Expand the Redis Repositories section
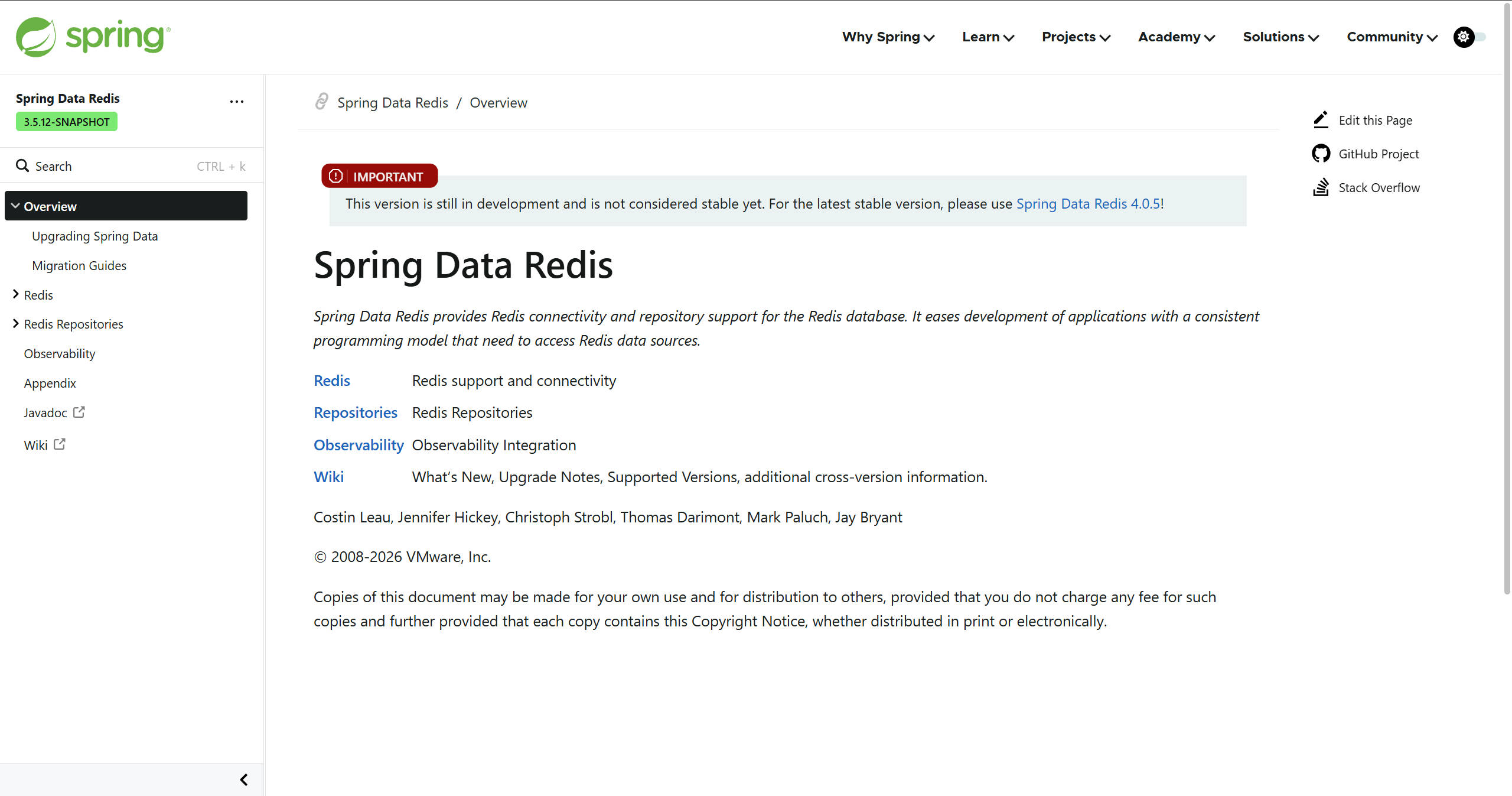This screenshot has height=796, width=1512. point(16,323)
